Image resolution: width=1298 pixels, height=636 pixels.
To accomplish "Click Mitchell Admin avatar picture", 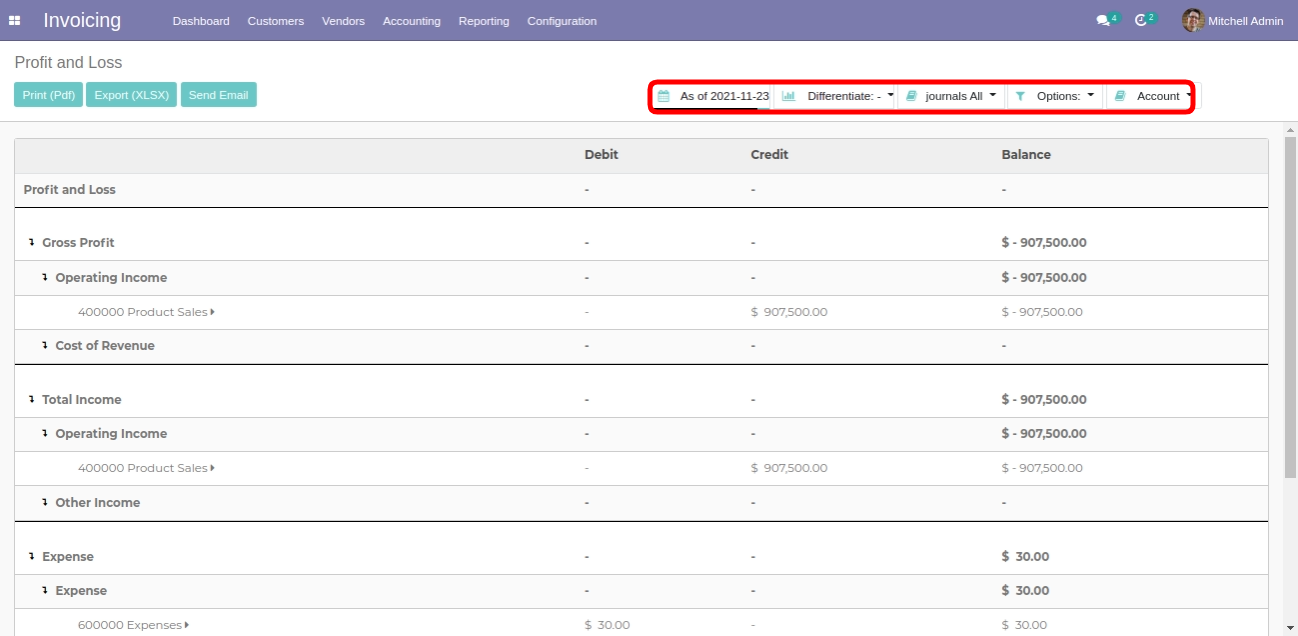I will pos(1192,21).
